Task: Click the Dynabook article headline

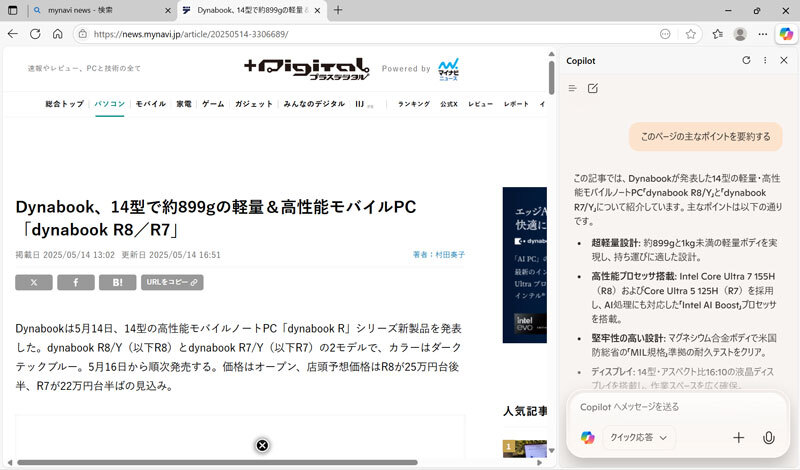Action: [x=216, y=218]
